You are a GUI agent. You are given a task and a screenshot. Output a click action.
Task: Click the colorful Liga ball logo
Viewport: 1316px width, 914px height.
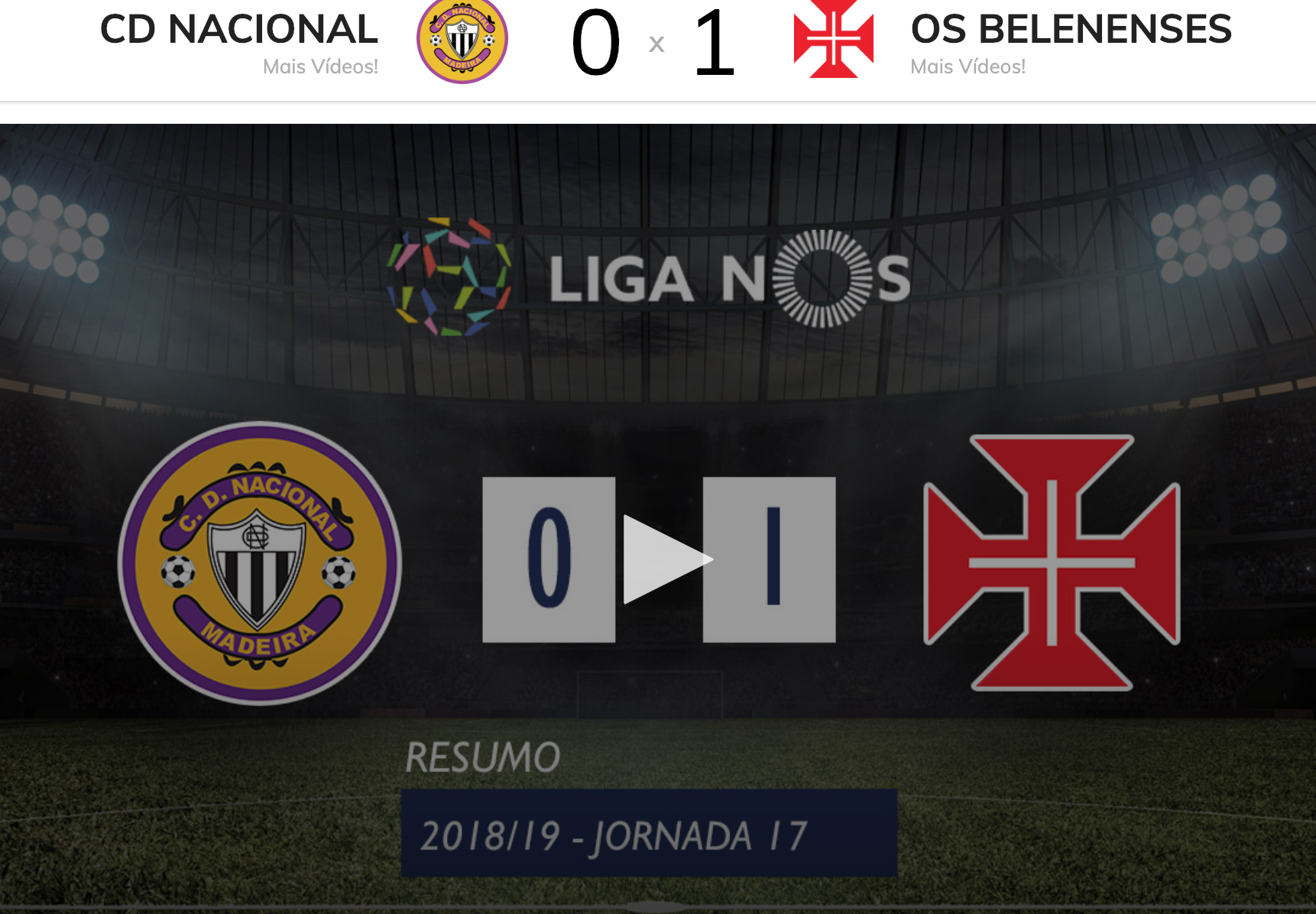pyautogui.click(x=449, y=277)
